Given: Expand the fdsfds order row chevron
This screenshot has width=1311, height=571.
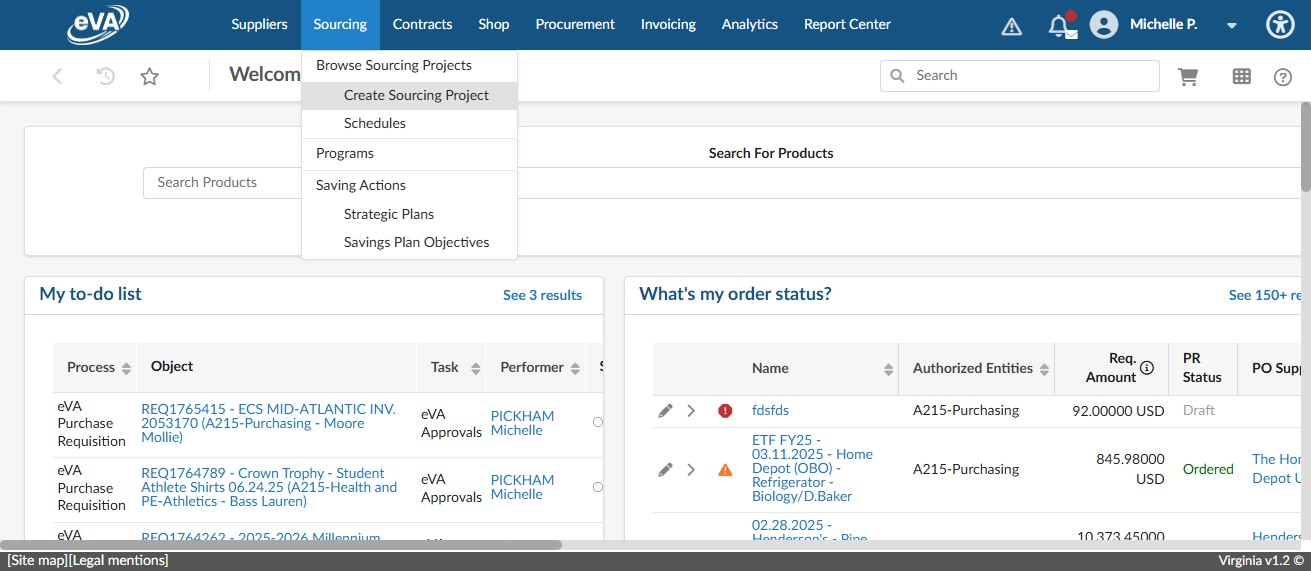Looking at the screenshot, I should point(691,411).
